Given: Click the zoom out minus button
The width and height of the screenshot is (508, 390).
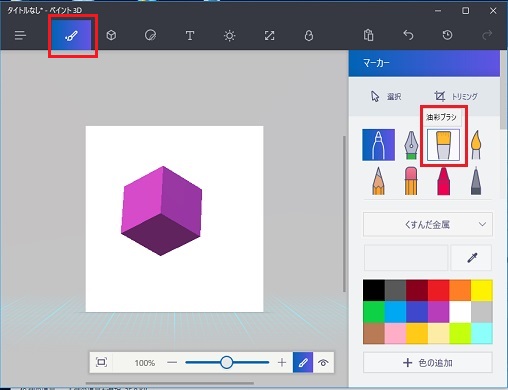Looking at the screenshot, I should [x=172, y=362].
